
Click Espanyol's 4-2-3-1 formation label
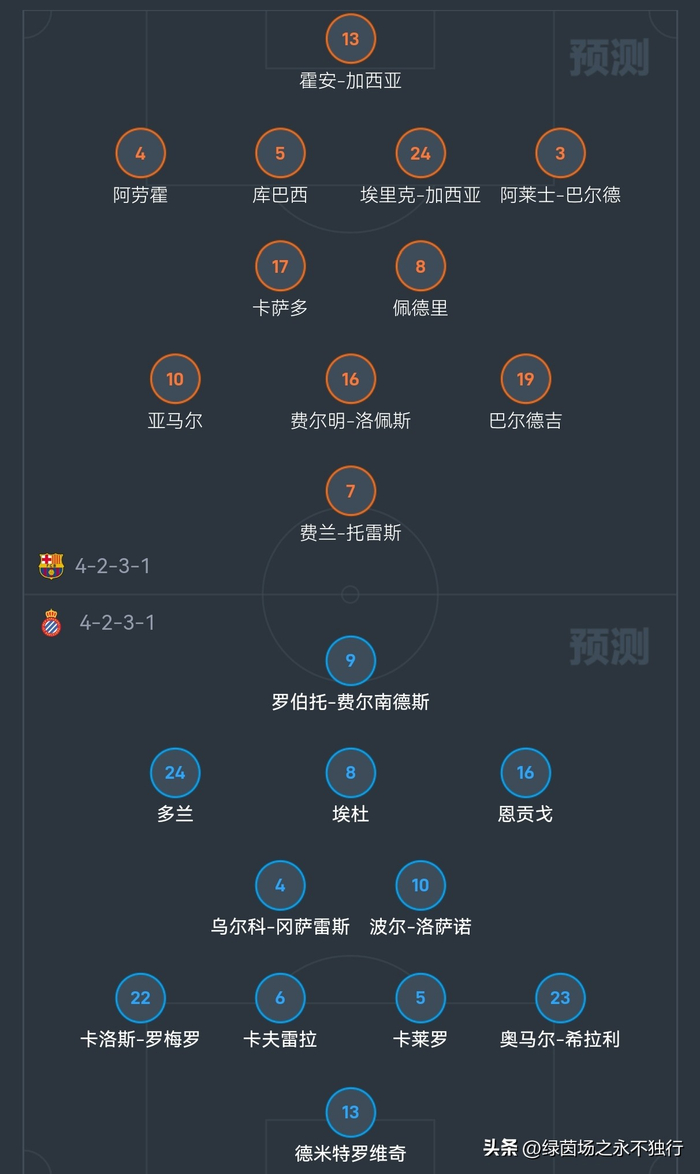click(117, 623)
